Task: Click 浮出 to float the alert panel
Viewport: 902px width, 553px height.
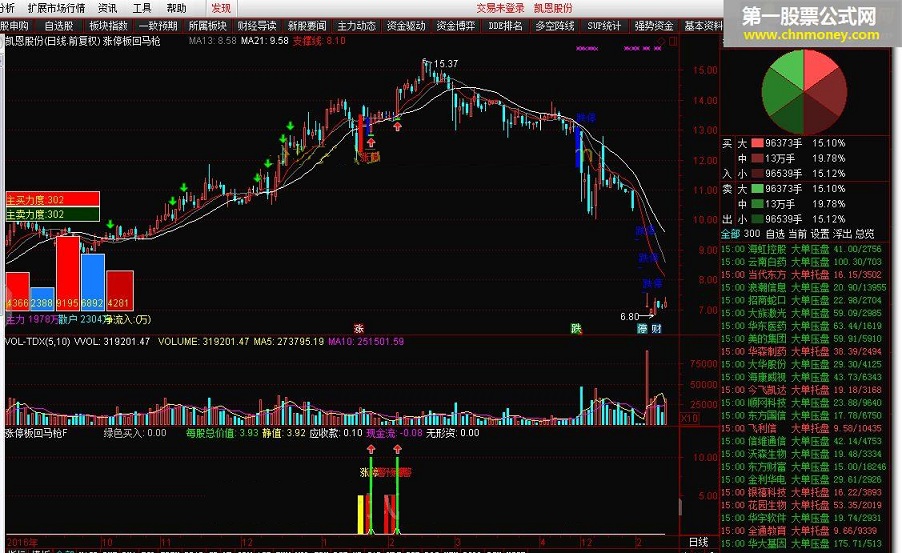Action: pyautogui.click(x=842, y=234)
